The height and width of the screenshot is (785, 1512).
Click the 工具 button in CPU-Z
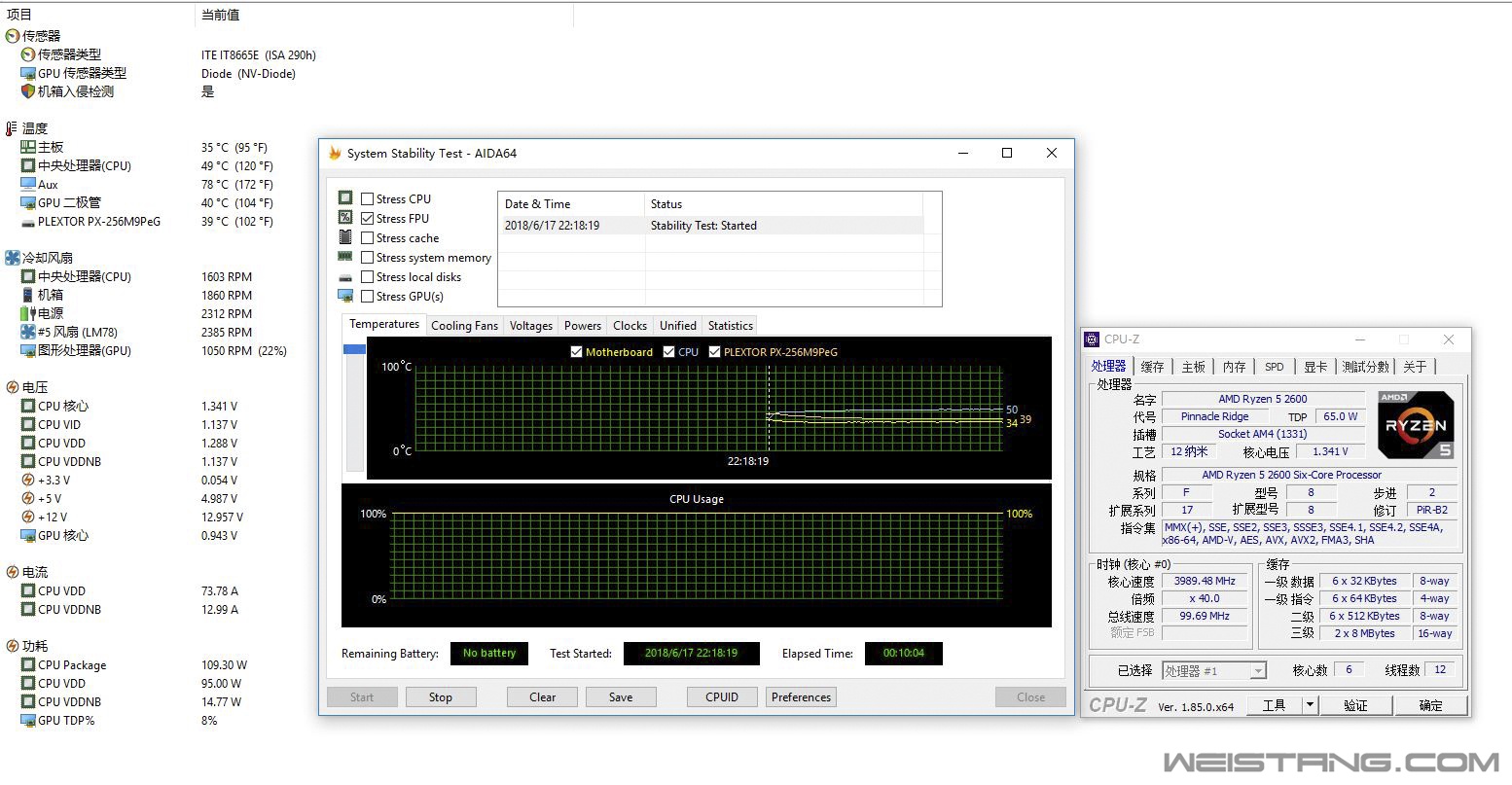pyautogui.click(x=1274, y=705)
